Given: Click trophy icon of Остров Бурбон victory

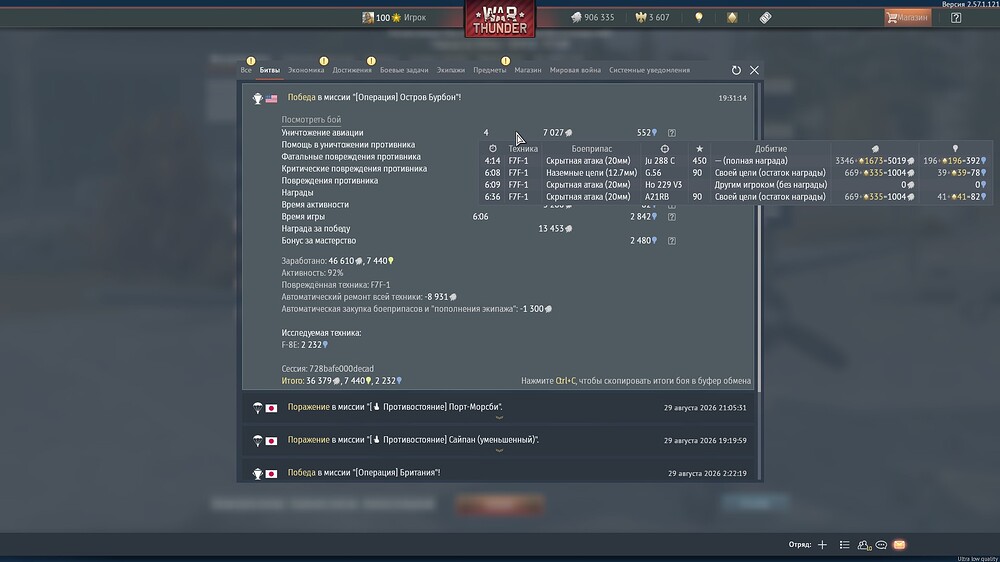Looking at the screenshot, I should tap(258, 98).
